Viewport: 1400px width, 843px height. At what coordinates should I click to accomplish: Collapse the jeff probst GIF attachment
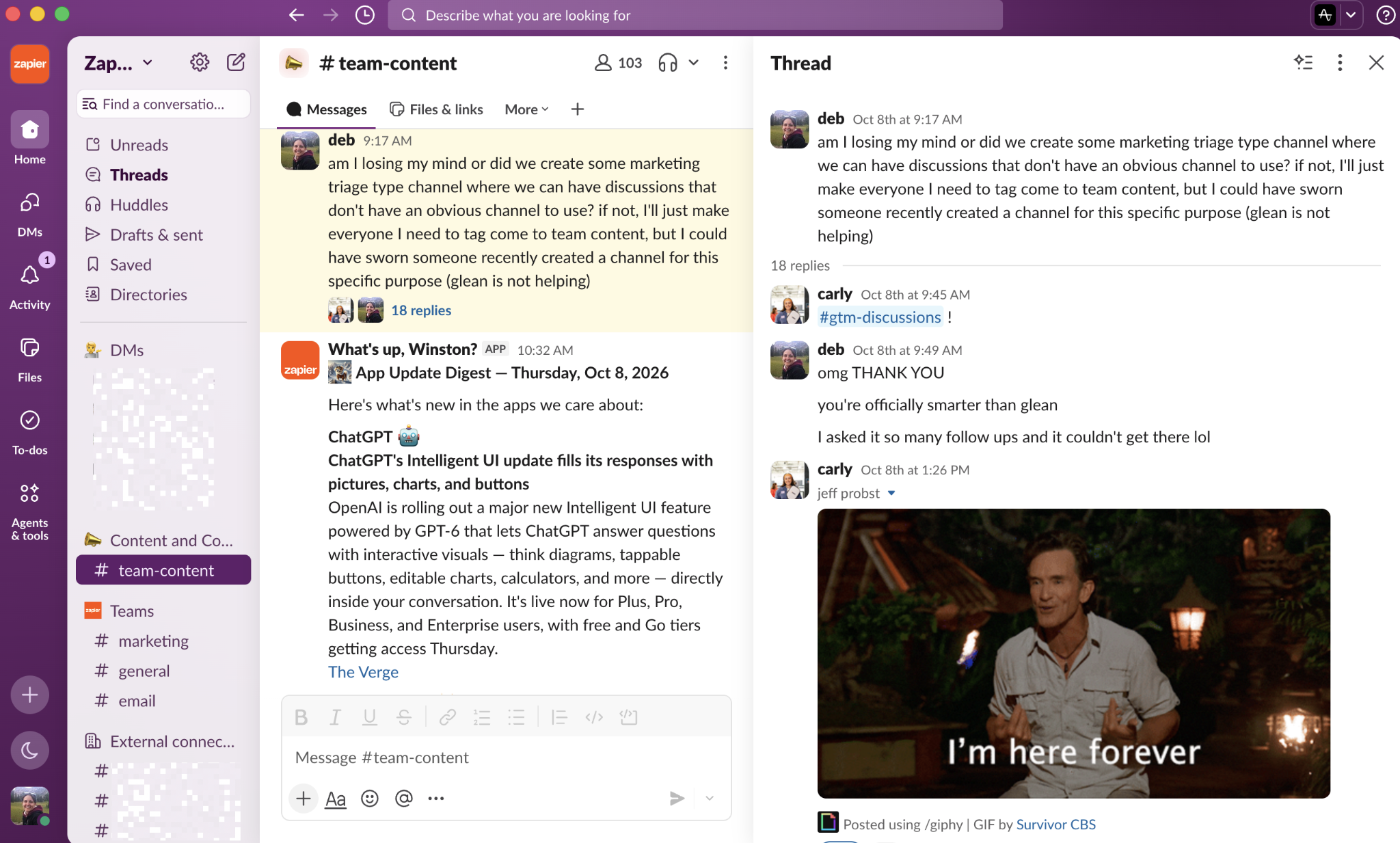[891, 493]
